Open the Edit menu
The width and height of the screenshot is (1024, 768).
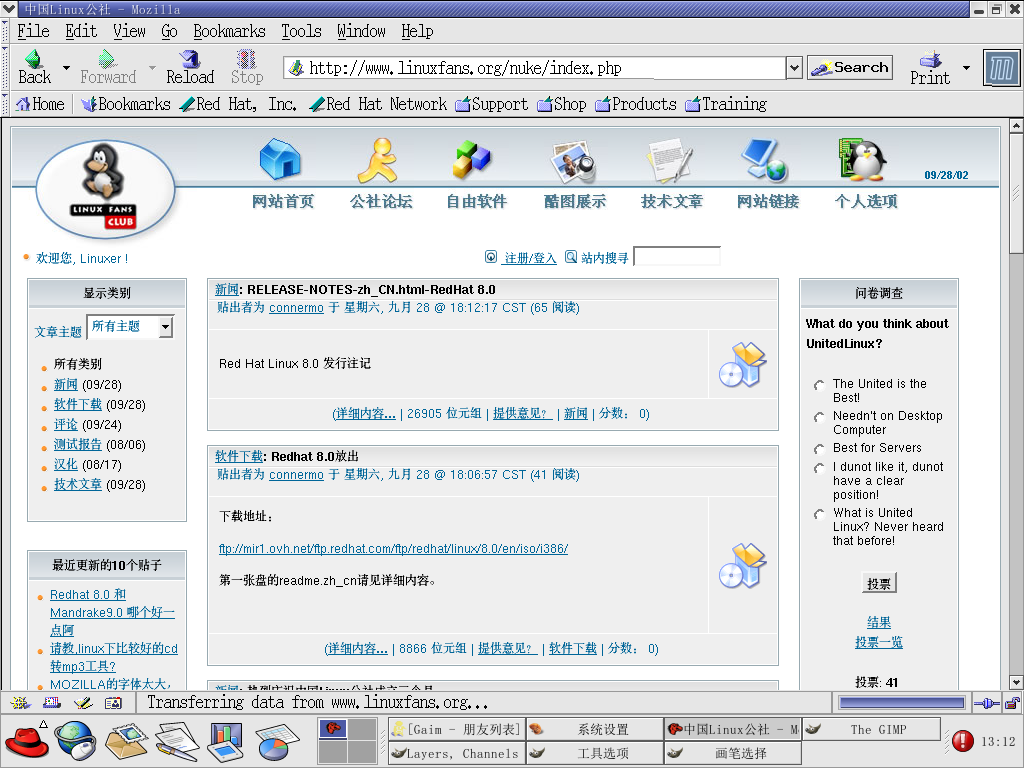[81, 31]
